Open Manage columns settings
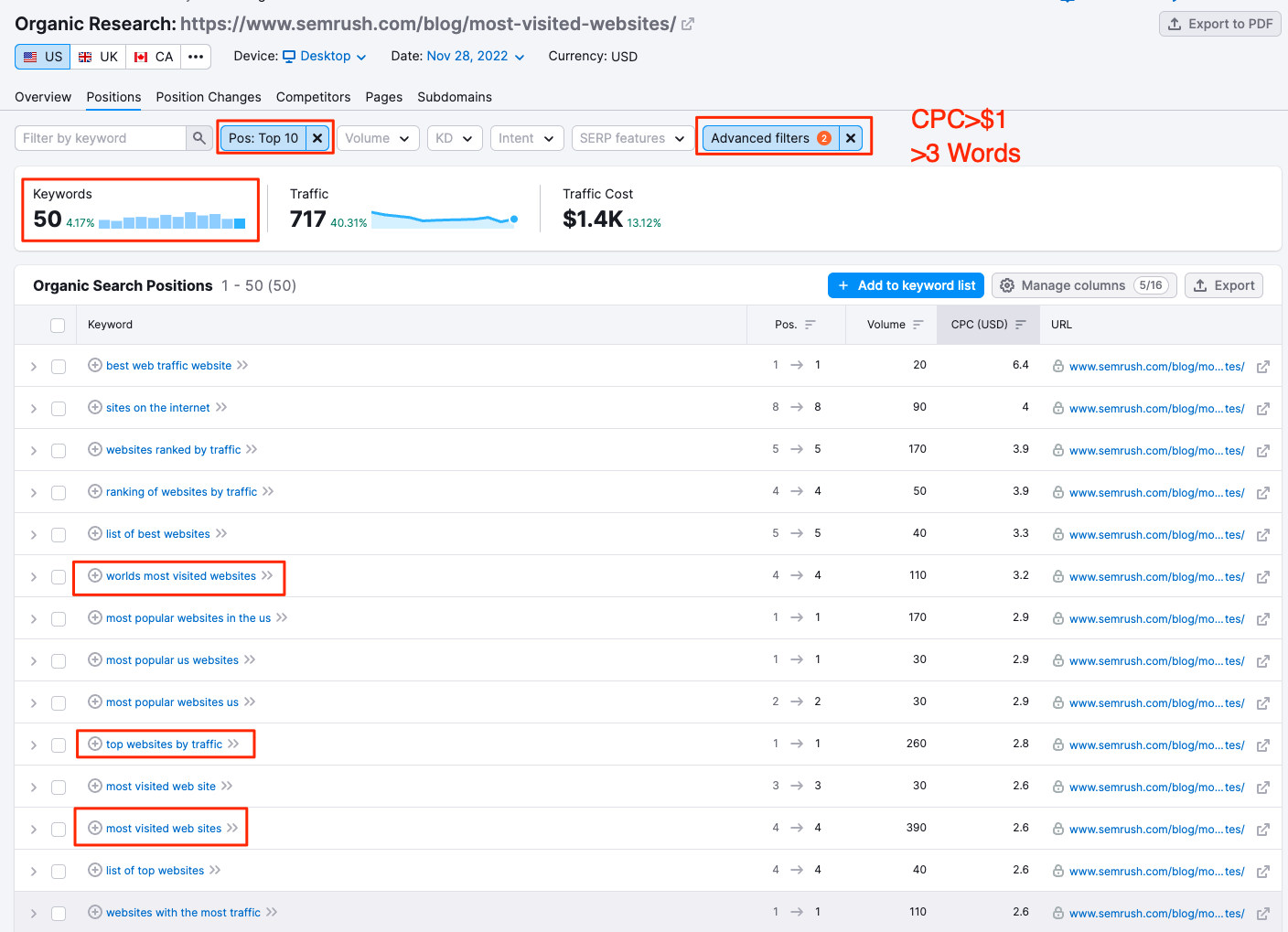The width and height of the screenshot is (1288, 932). tap(1084, 285)
